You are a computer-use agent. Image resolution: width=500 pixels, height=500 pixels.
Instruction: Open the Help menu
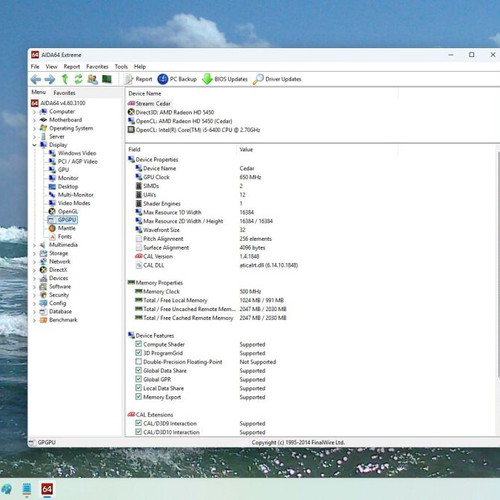(140, 67)
